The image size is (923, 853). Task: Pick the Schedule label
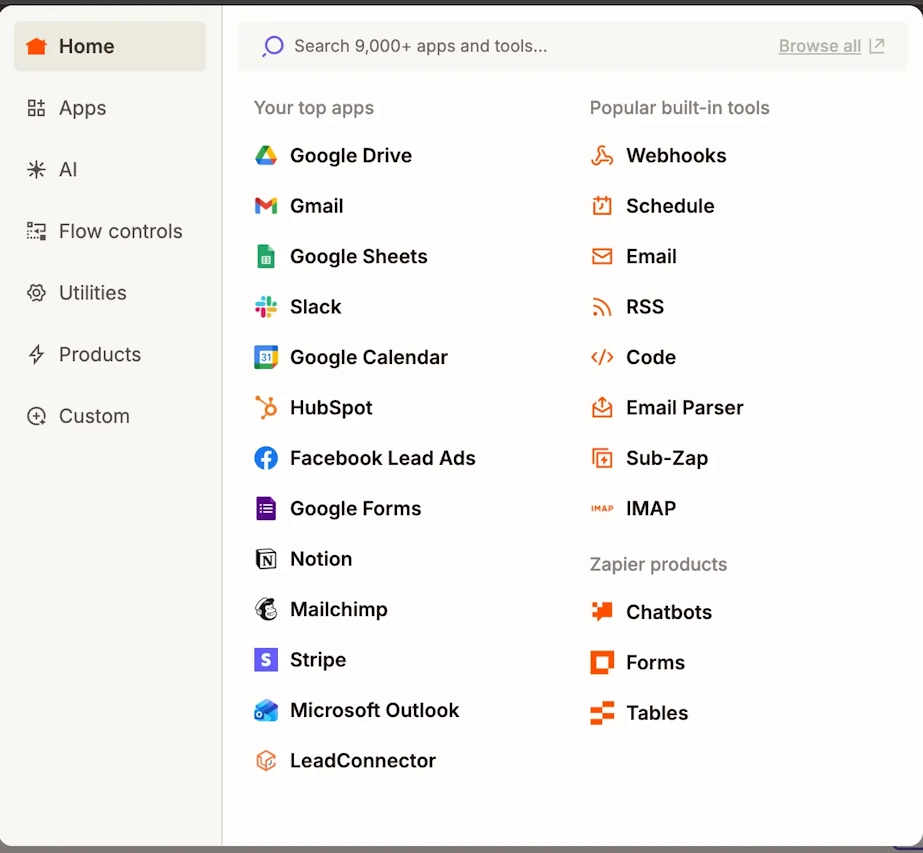670,206
